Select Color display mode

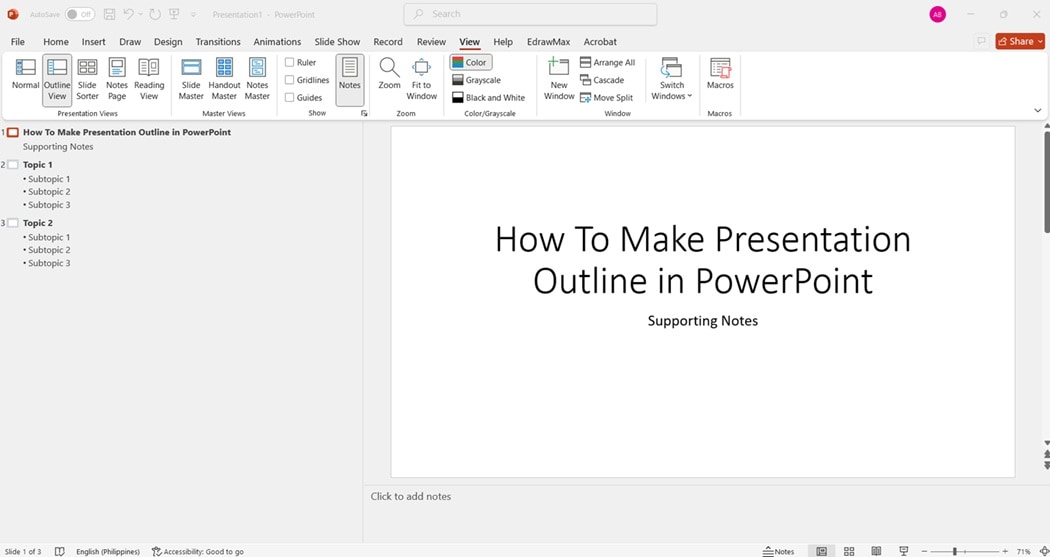pos(470,62)
